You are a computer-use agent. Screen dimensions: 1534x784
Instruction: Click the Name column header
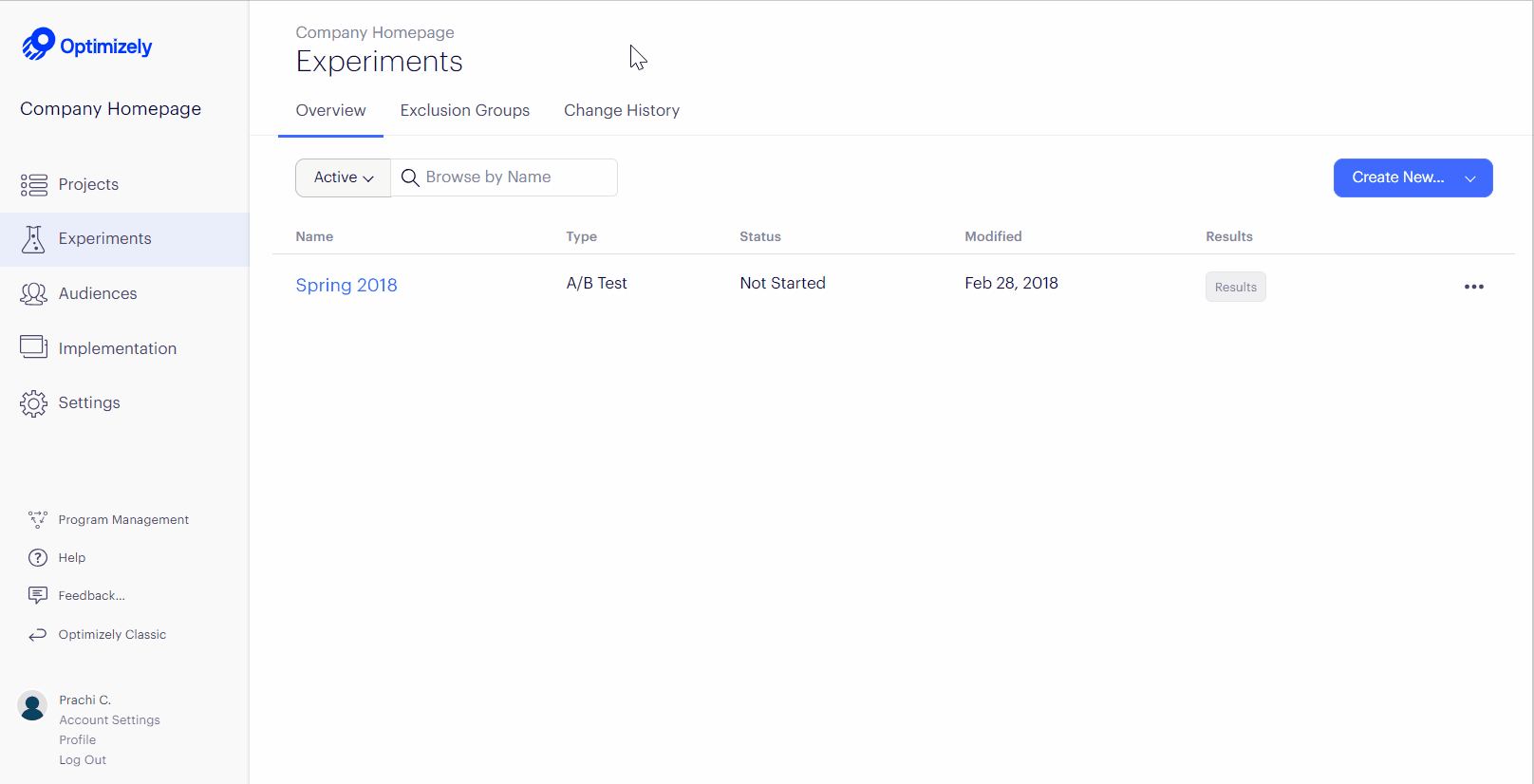pyautogui.click(x=314, y=237)
